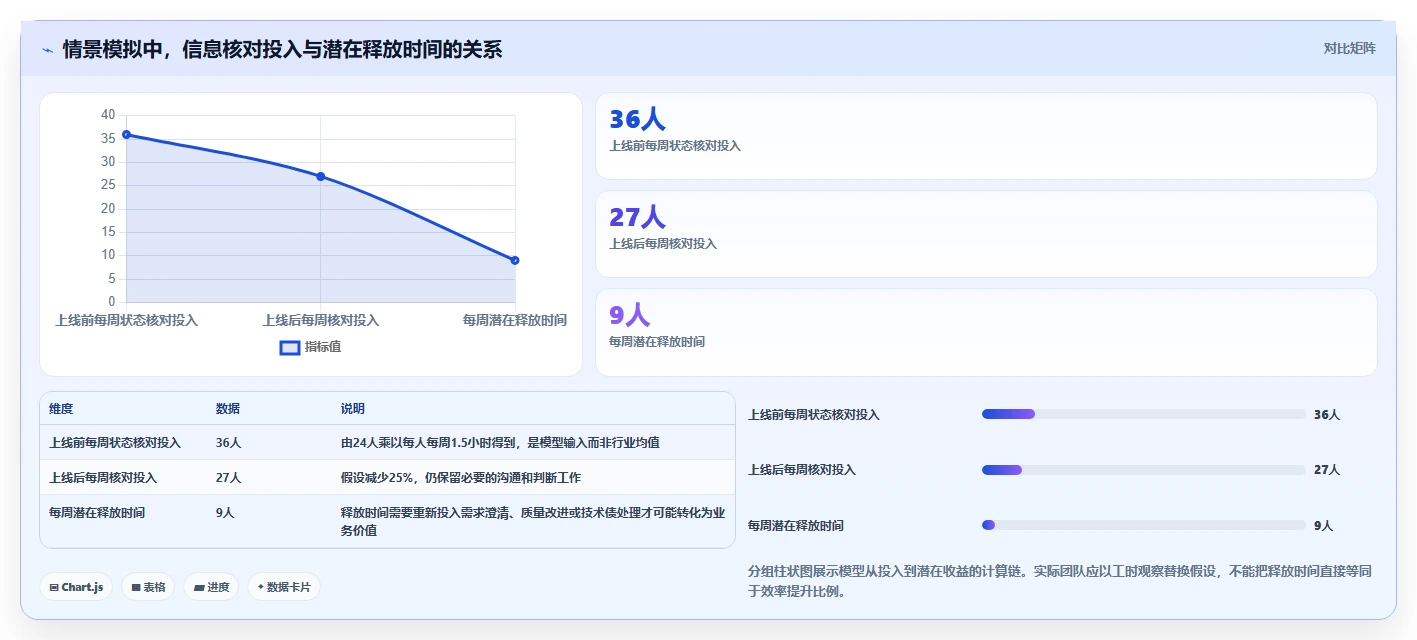This screenshot has width=1417, height=640.
Task: Click table cell 27人 in 数据 column
Action: [x=228, y=477]
